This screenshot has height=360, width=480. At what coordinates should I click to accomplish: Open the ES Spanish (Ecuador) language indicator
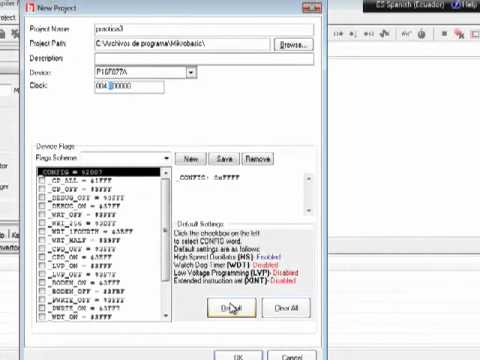click(x=410, y=5)
